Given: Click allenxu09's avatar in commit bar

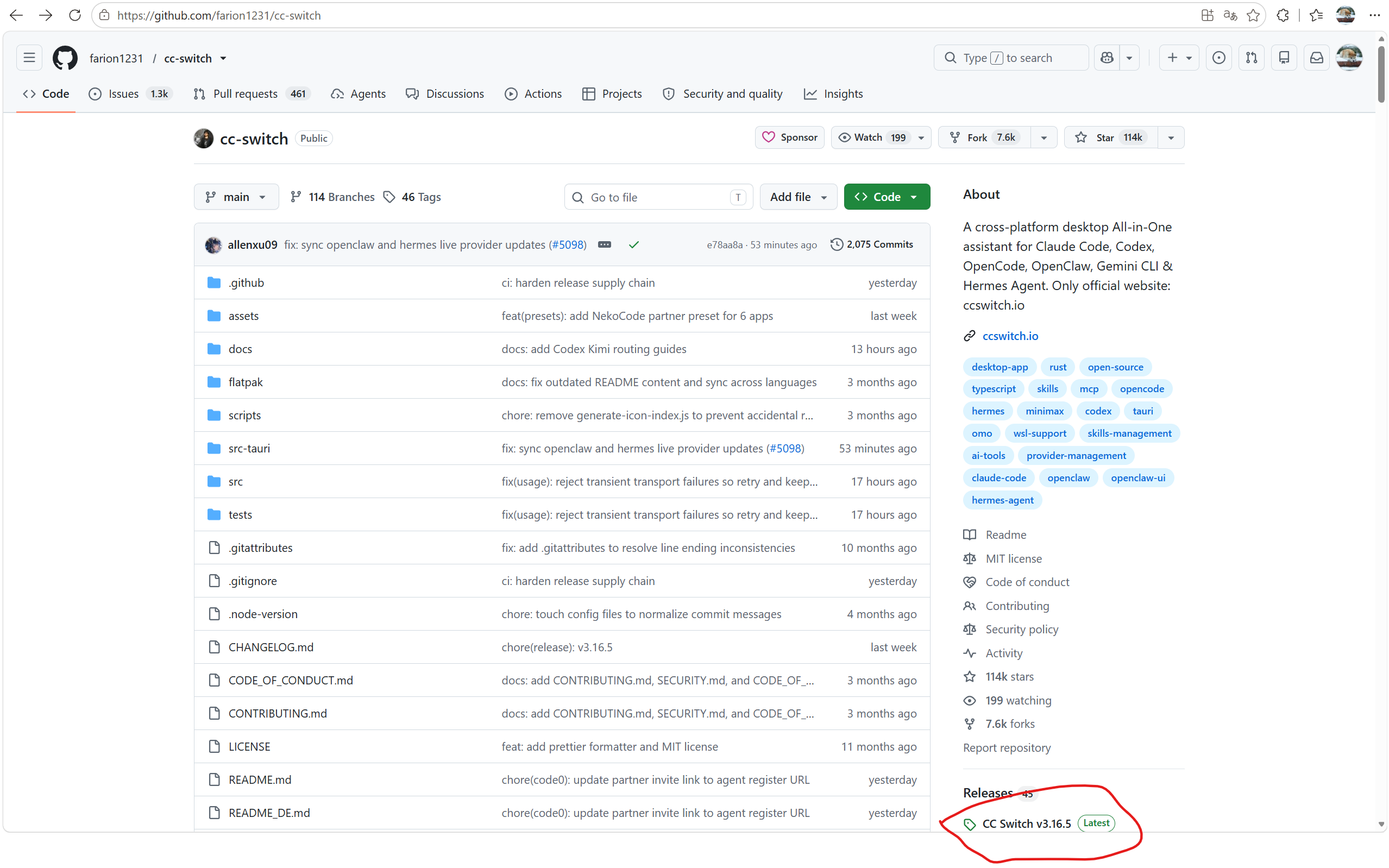Looking at the screenshot, I should tap(213, 244).
